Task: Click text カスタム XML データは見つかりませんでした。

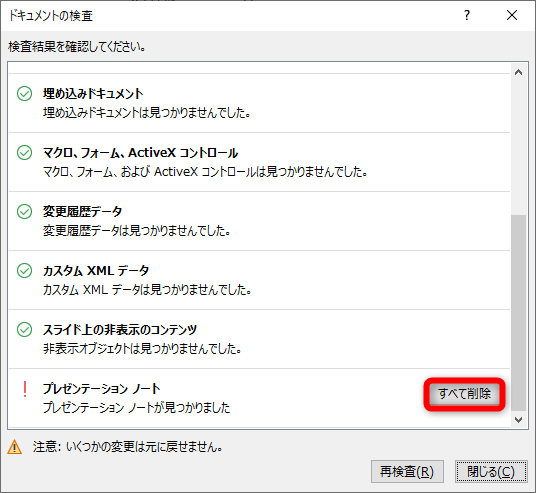Action: tap(147, 290)
